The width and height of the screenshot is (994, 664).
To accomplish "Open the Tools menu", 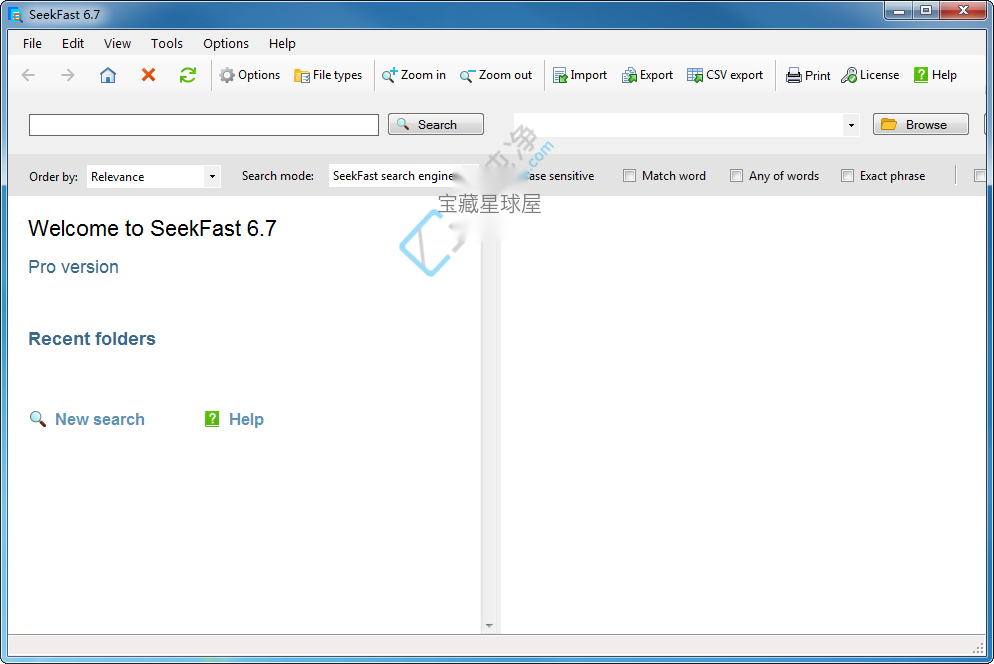I will click(167, 43).
